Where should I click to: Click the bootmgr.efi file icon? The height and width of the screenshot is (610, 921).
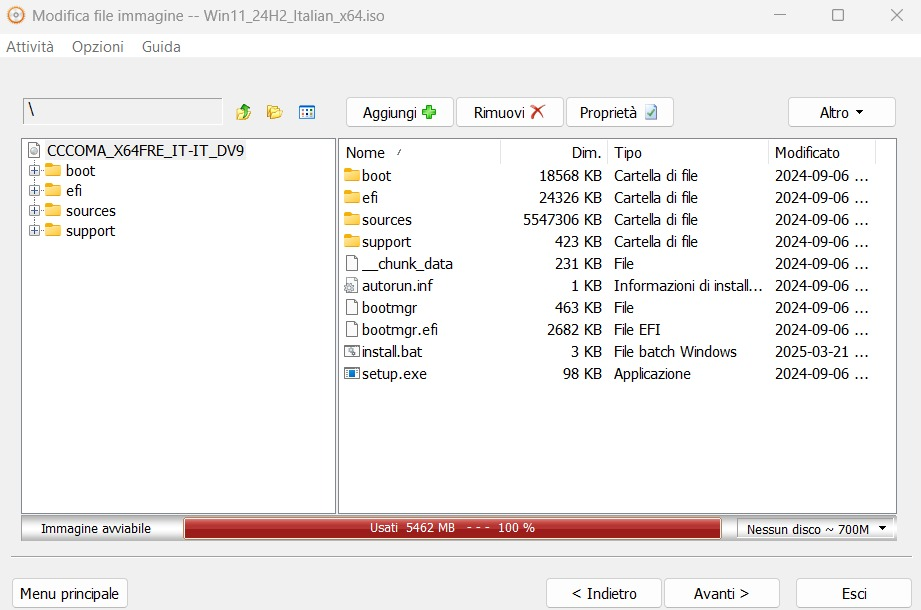click(x=352, y=329)
